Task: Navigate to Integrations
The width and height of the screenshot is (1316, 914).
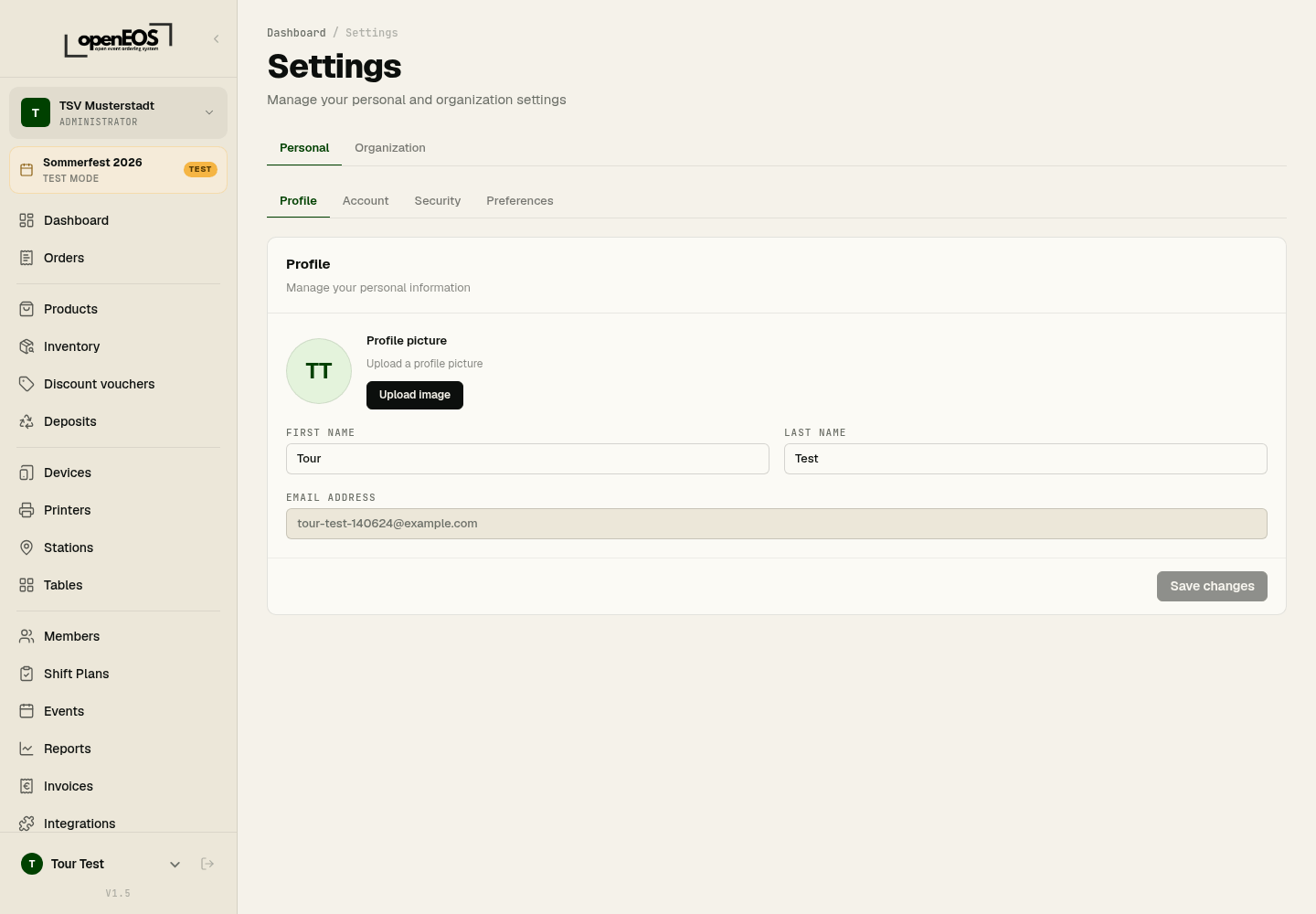Action: pos(80,824)
